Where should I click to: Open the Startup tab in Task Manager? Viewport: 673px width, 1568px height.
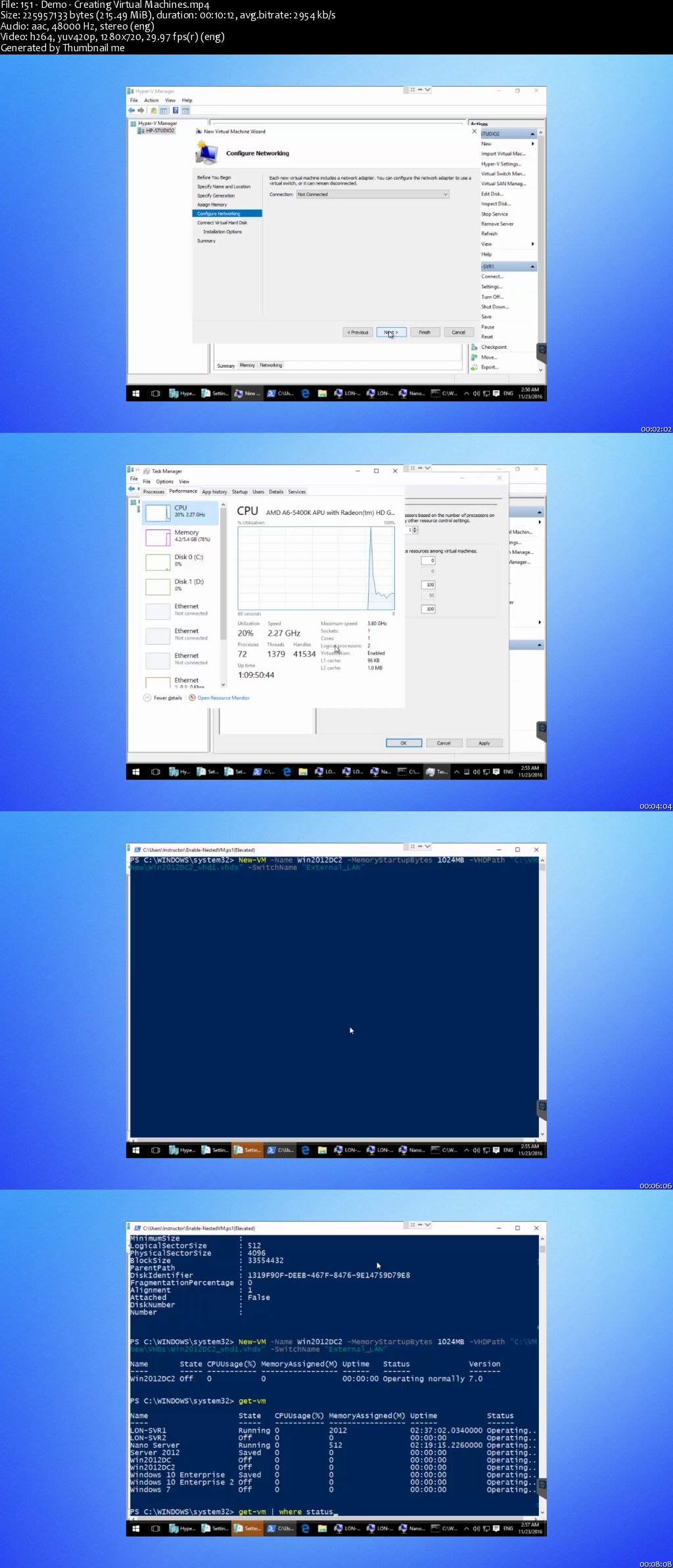coord(240,491)
